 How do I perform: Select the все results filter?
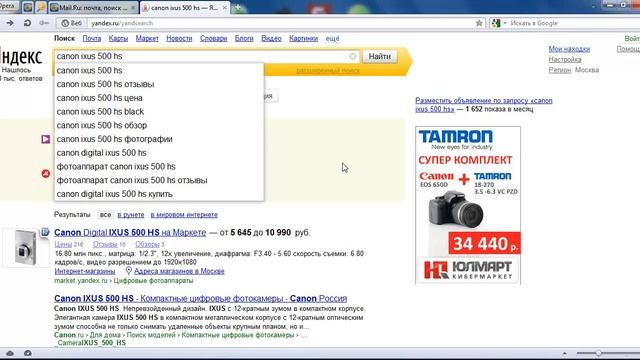coord(105,215)
